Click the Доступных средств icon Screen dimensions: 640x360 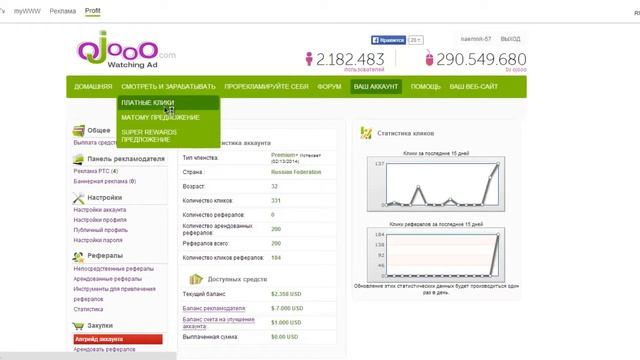[196, 279]
